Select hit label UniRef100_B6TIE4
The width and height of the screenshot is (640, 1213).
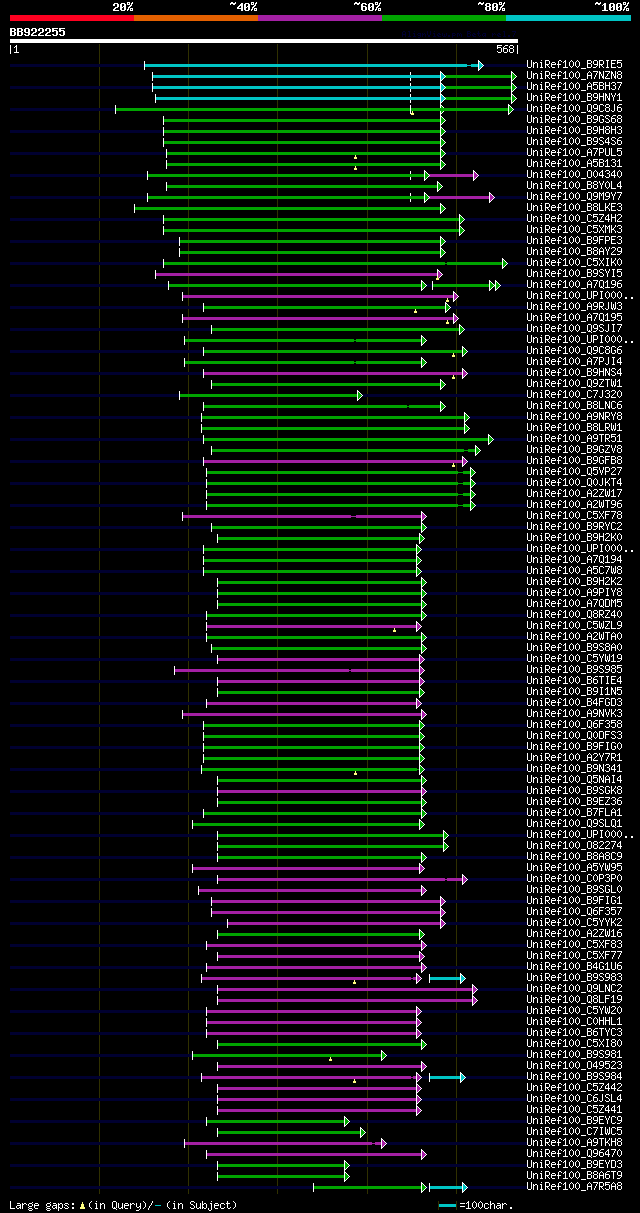tap(574, 681)
